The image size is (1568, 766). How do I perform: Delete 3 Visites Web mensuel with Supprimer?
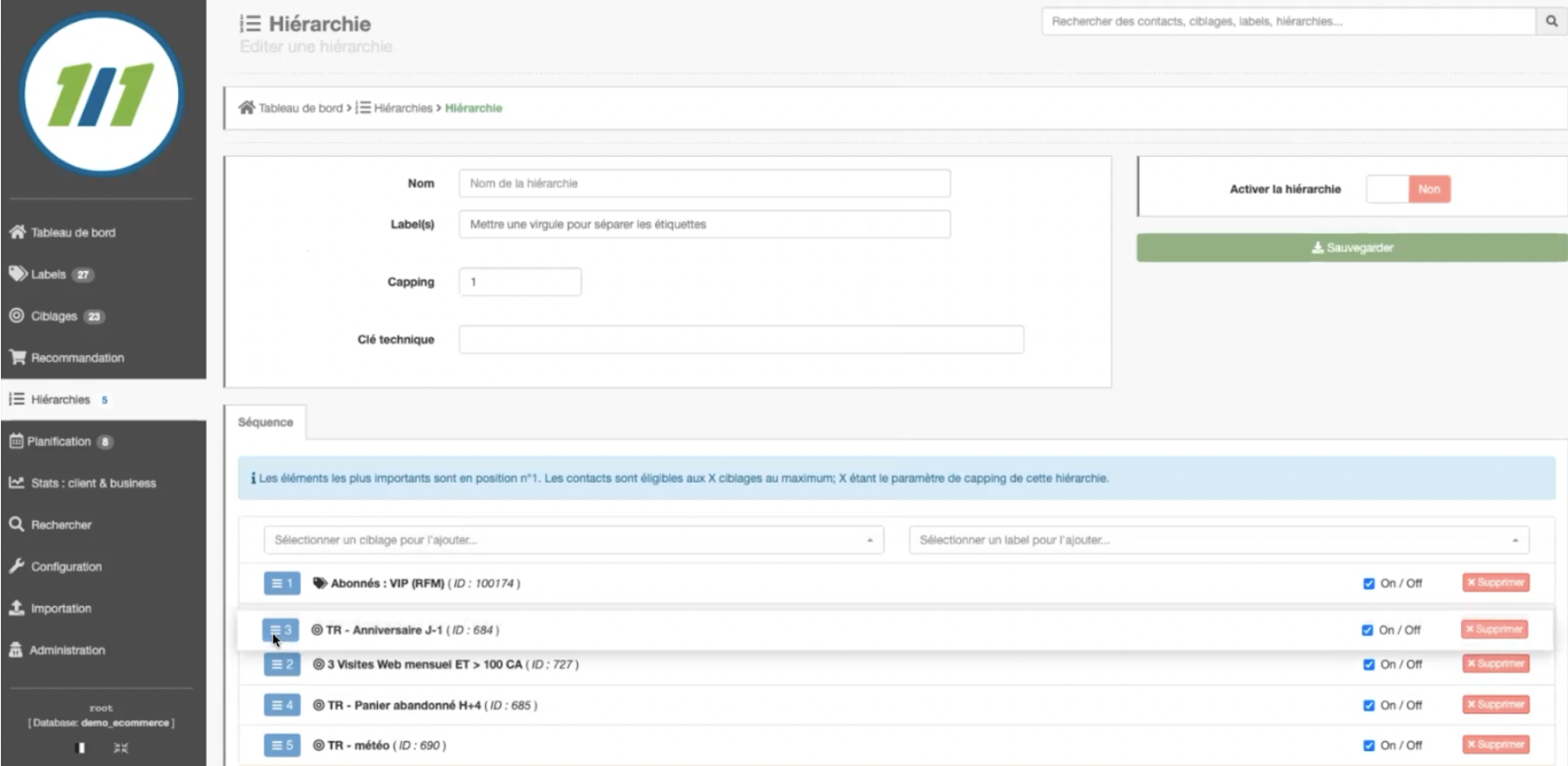coord(1496,663)
